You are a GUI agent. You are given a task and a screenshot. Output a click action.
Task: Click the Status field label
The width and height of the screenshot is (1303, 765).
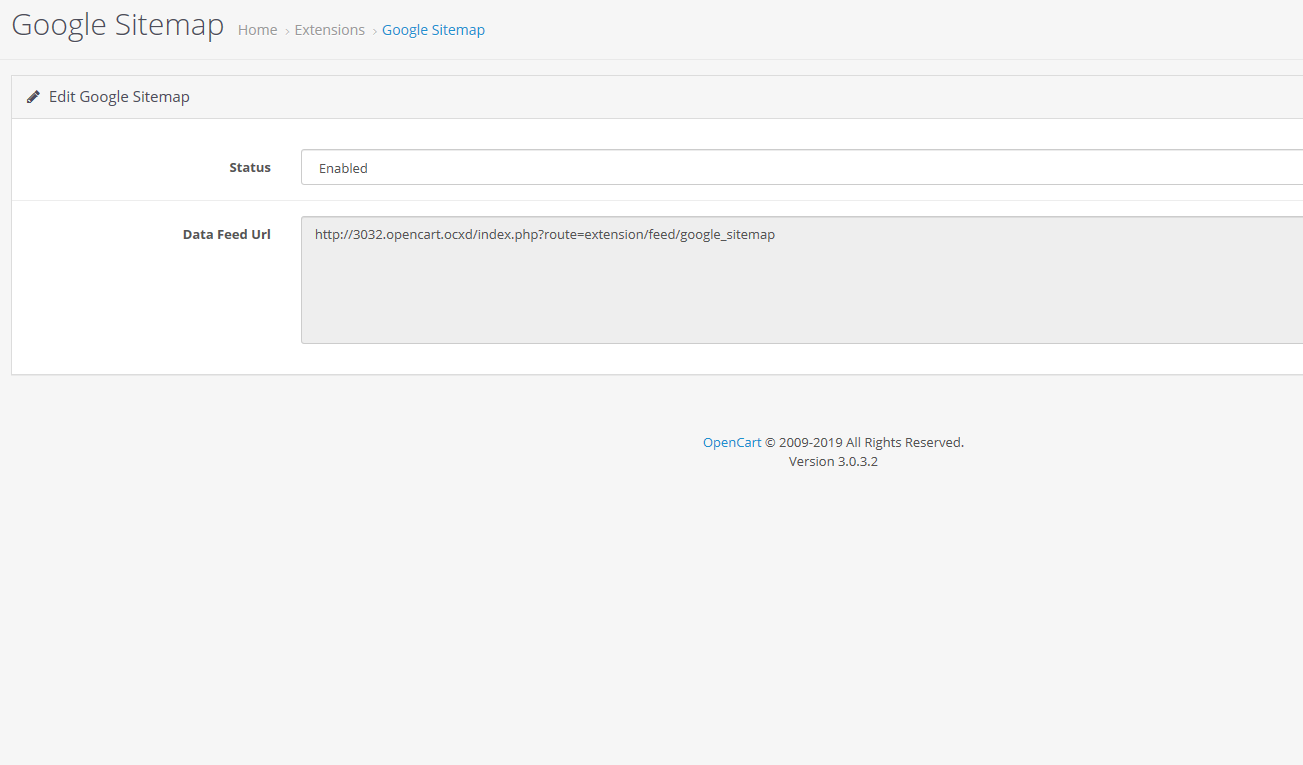pyautogui.click(x=250, y=167)
